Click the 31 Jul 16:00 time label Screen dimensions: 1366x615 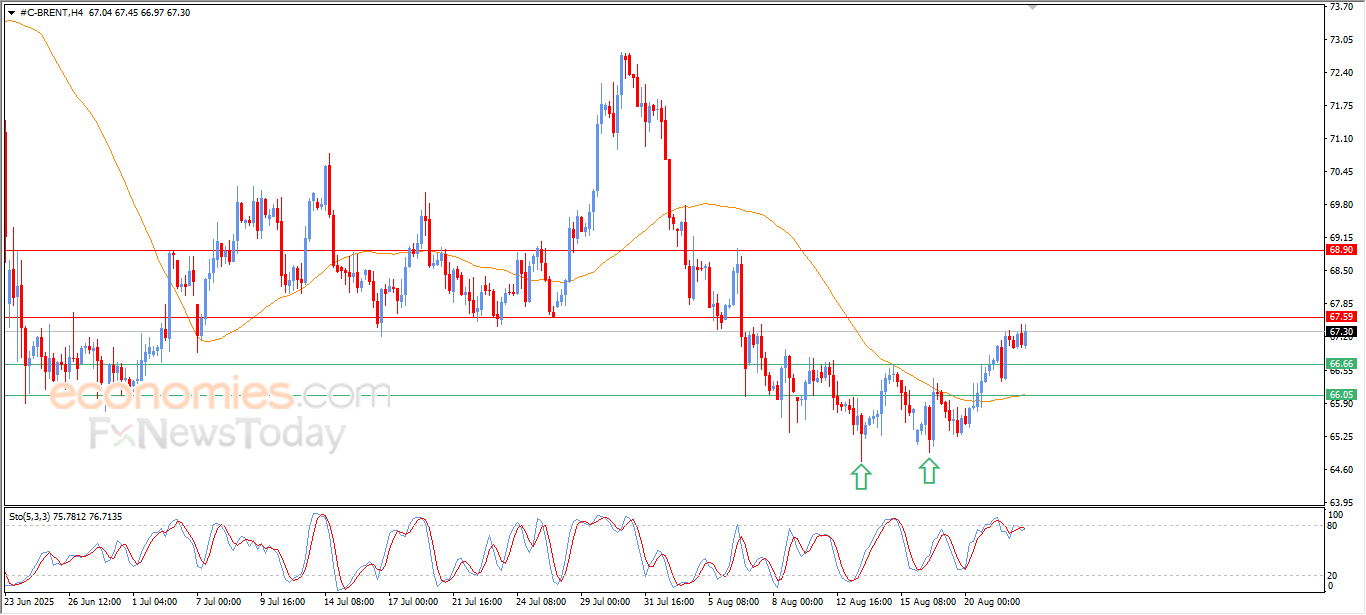coord(669,602)
